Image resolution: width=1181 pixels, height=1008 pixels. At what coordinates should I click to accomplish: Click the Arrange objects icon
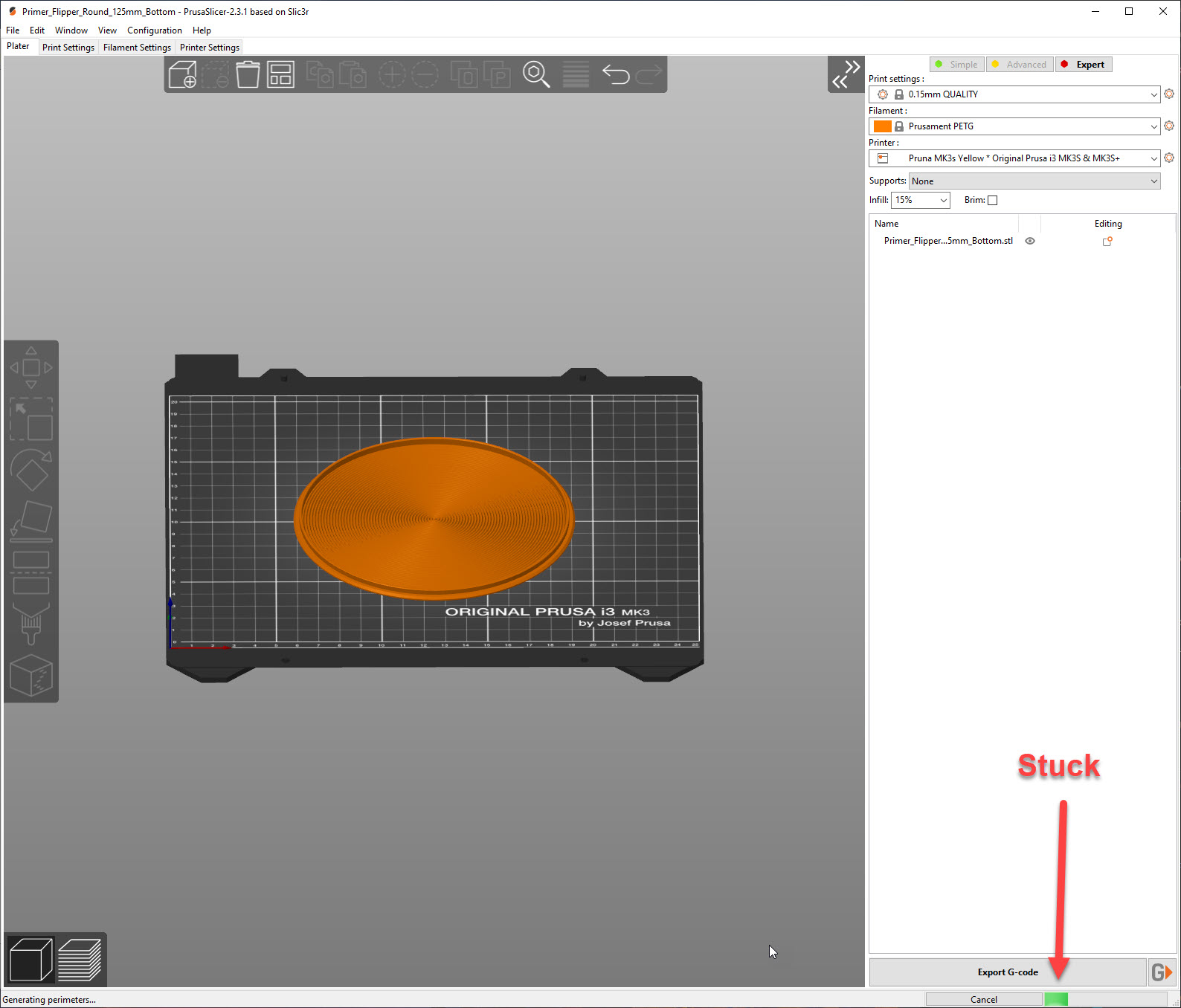click(280, 74)
